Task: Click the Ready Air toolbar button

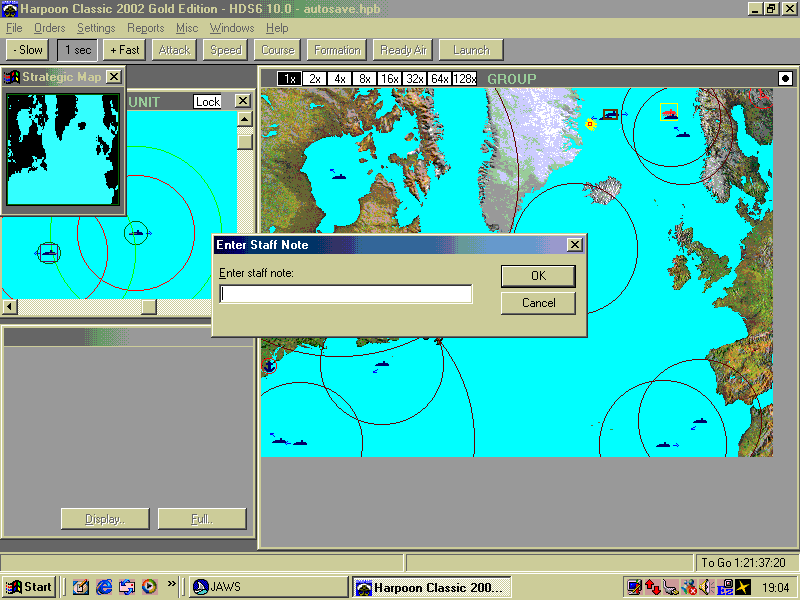Action: 403,50
